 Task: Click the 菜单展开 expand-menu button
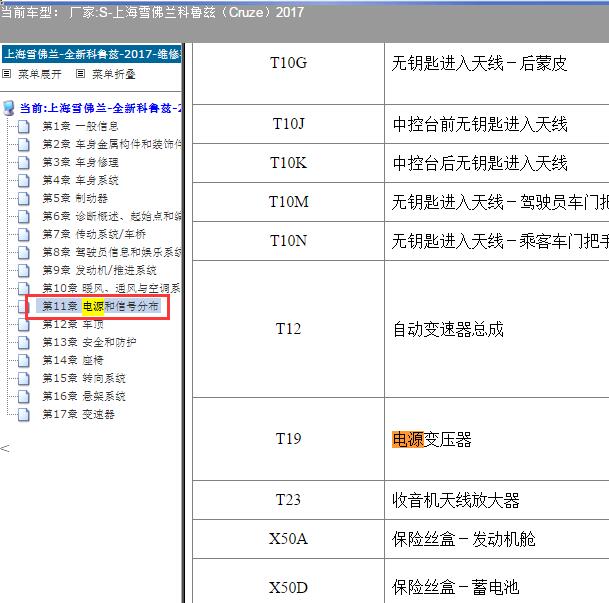[32, 74]
